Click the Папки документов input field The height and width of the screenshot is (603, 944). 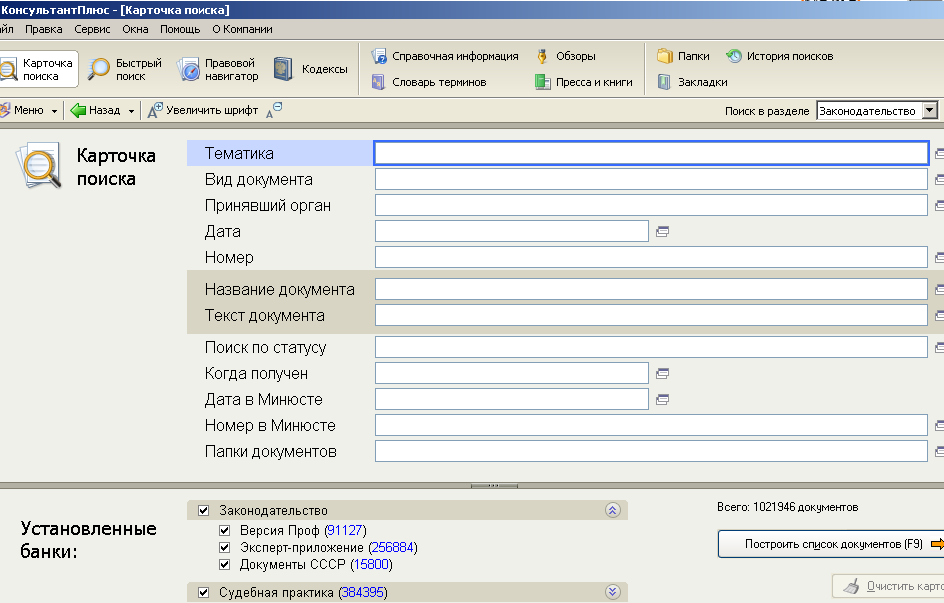click(651, 451)
